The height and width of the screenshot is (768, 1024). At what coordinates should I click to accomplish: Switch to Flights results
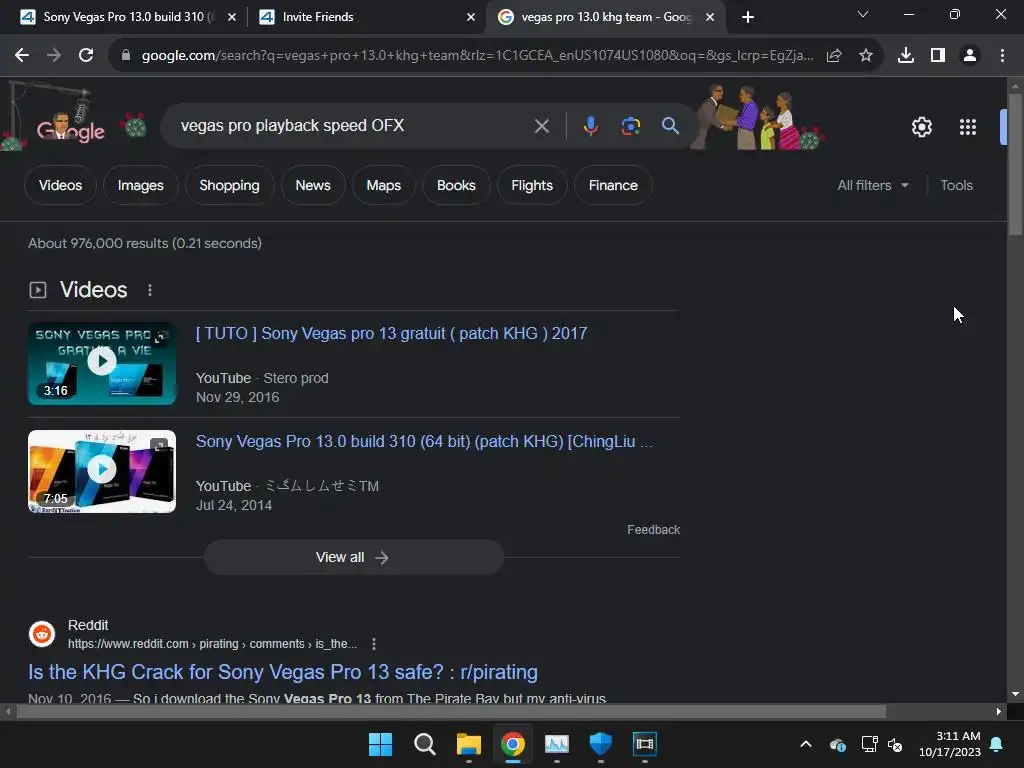coord(532,185)
